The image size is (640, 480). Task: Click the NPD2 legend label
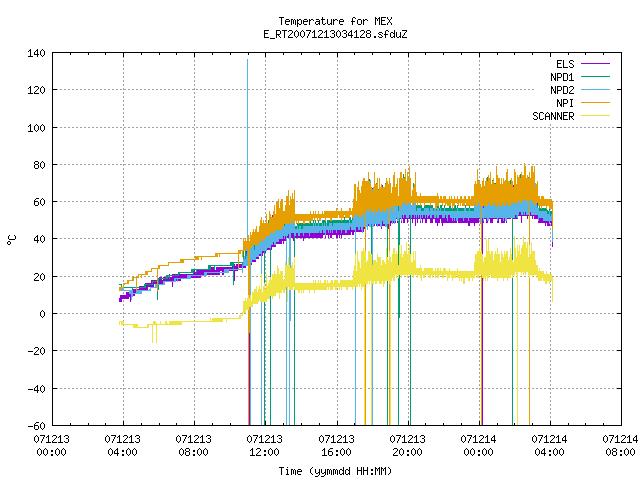coord(562,90)
